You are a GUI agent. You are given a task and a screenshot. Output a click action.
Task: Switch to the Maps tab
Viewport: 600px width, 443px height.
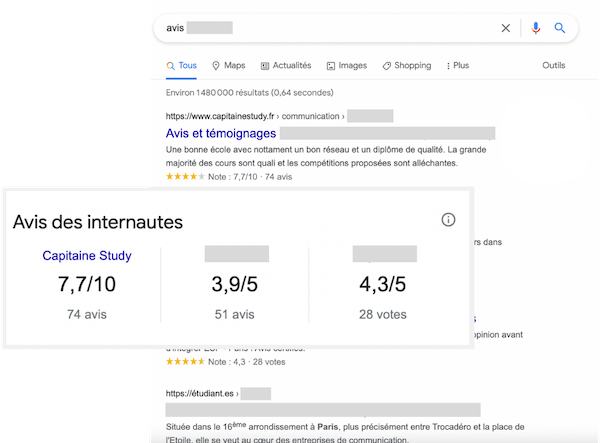point(229,65)
